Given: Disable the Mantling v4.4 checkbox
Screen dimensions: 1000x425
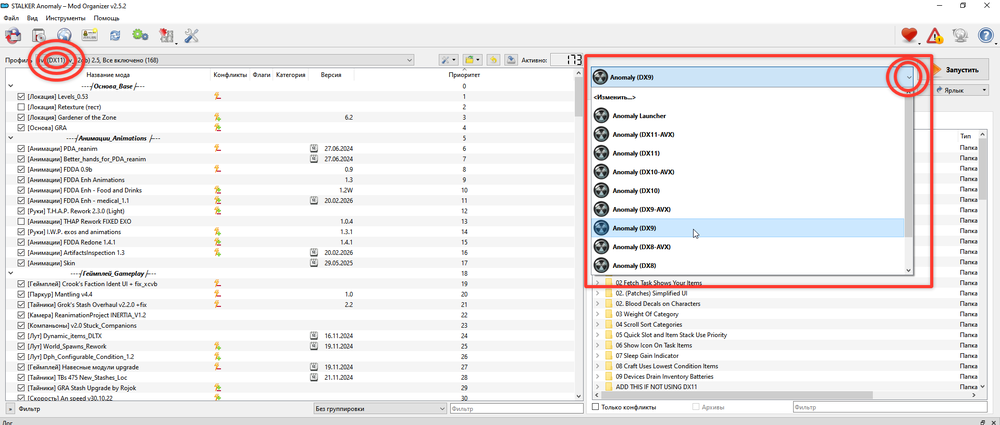Looking at the screenshot, I should click(x=21, y=294).
